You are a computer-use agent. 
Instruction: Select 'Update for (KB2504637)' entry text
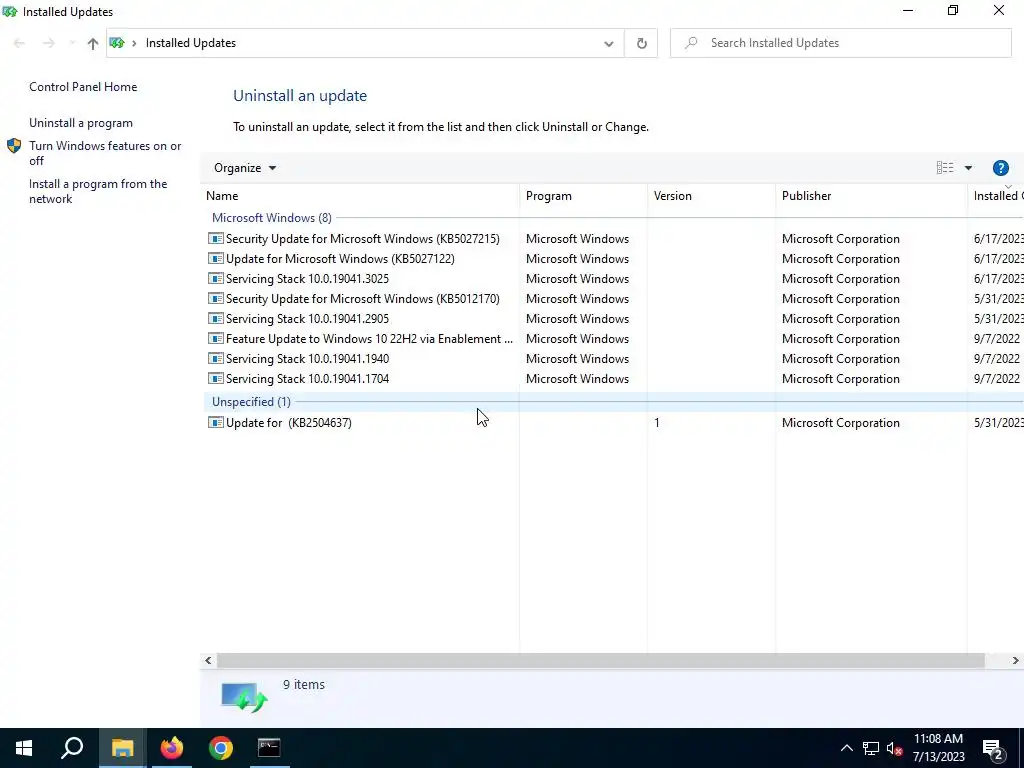(289, 423)
